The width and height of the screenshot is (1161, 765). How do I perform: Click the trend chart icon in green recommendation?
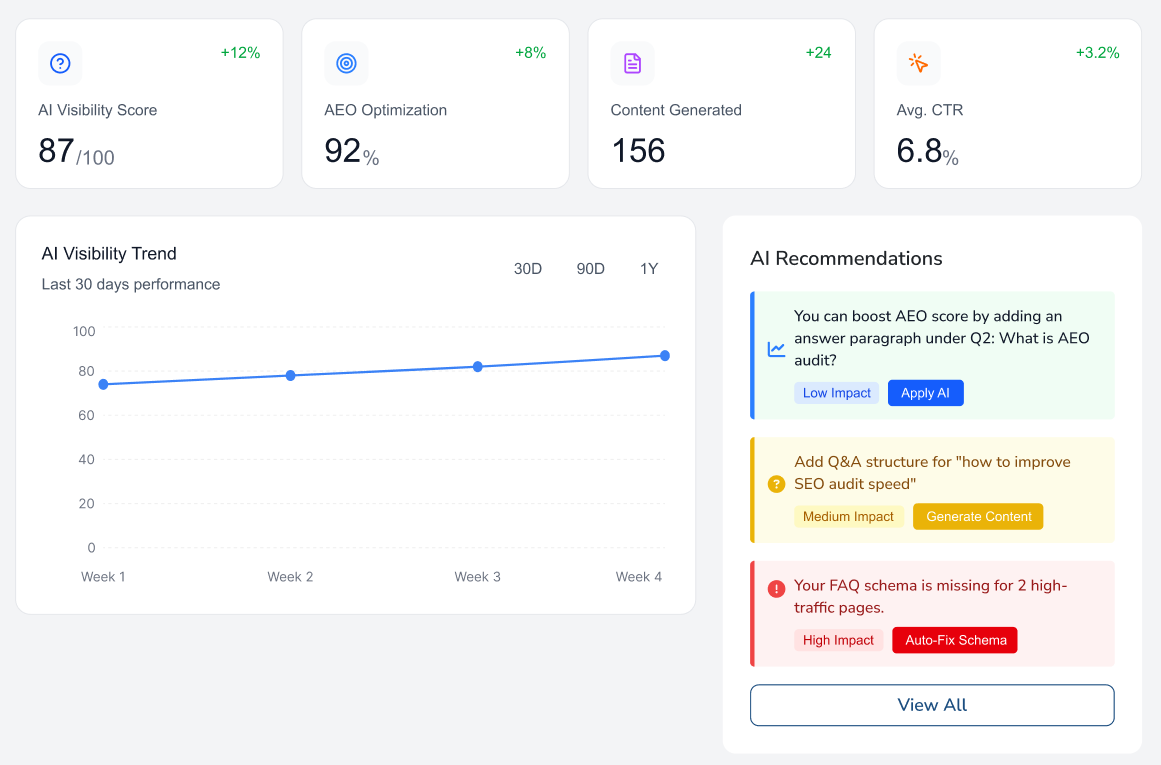tap(776, 349)
